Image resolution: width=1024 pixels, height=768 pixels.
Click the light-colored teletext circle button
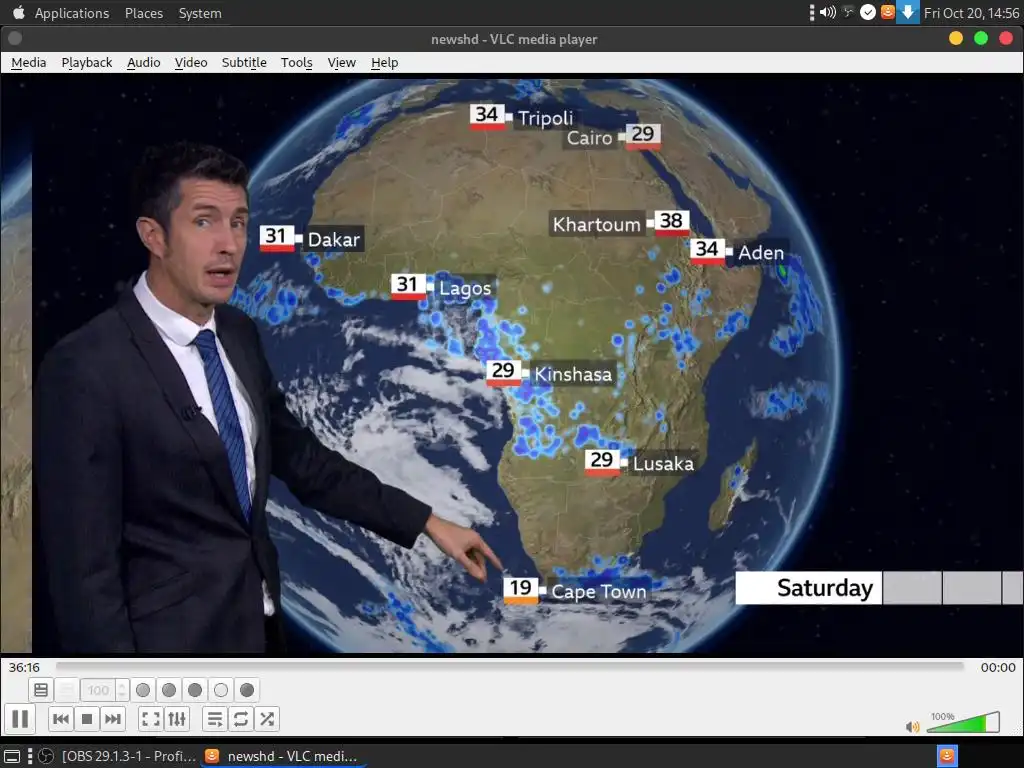(x=221, y=690)
